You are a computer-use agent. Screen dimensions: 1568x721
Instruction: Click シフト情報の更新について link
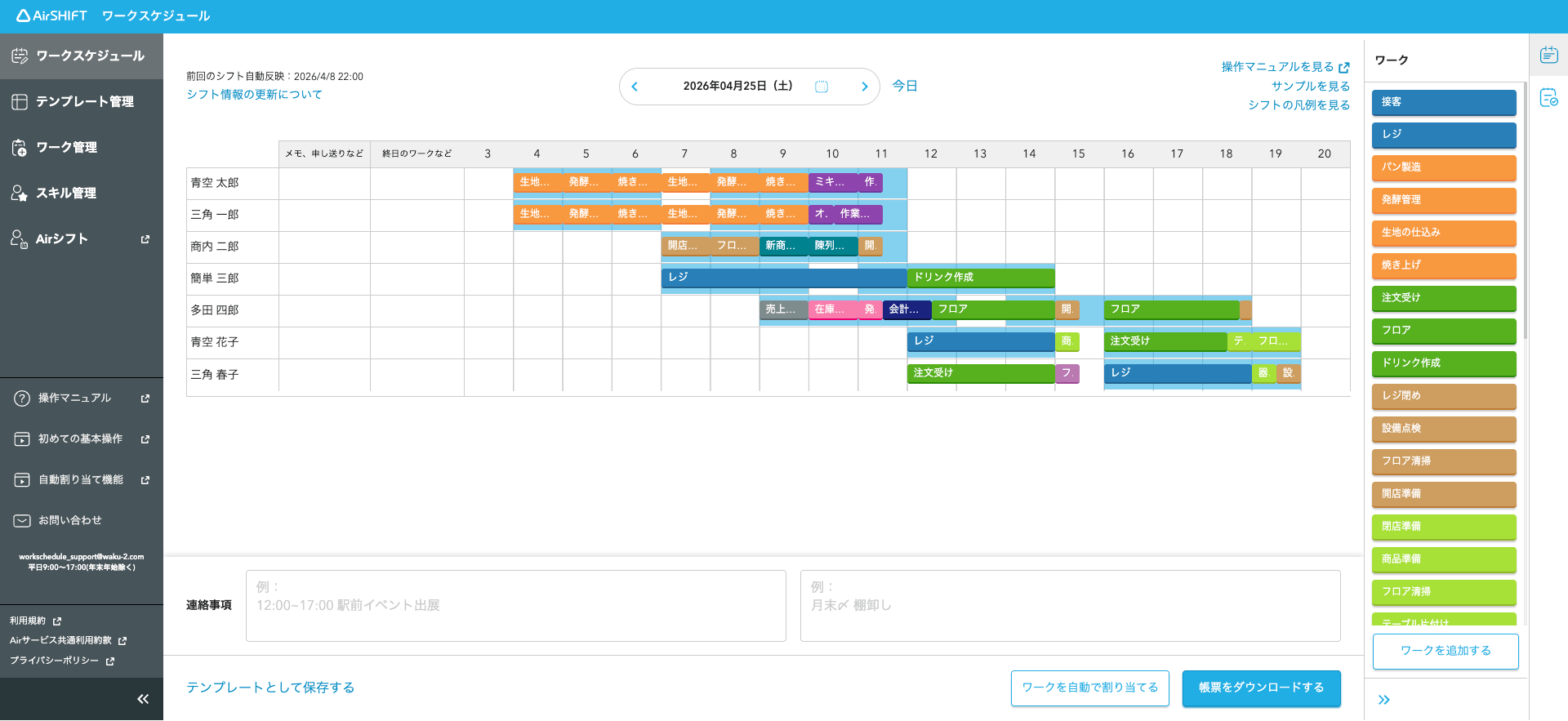254,95
